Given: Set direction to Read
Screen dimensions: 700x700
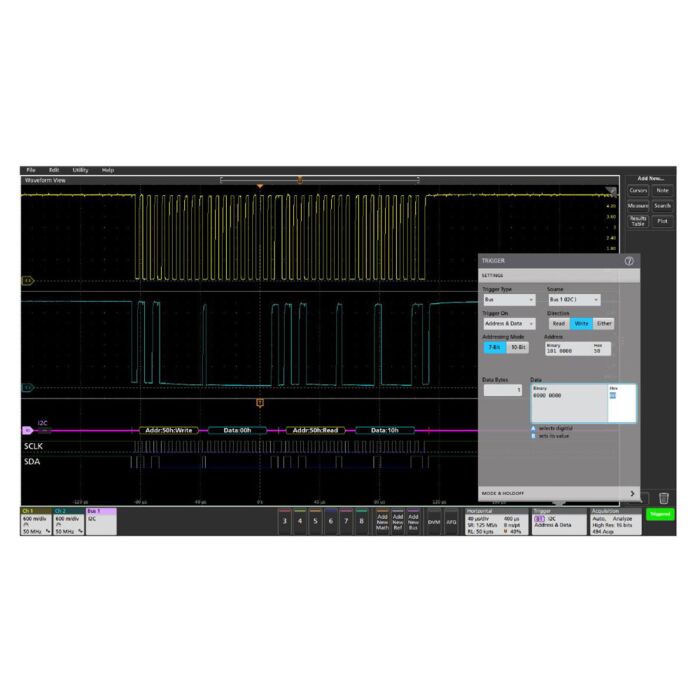Looking at the screenshot, I should tap(558, 323).
